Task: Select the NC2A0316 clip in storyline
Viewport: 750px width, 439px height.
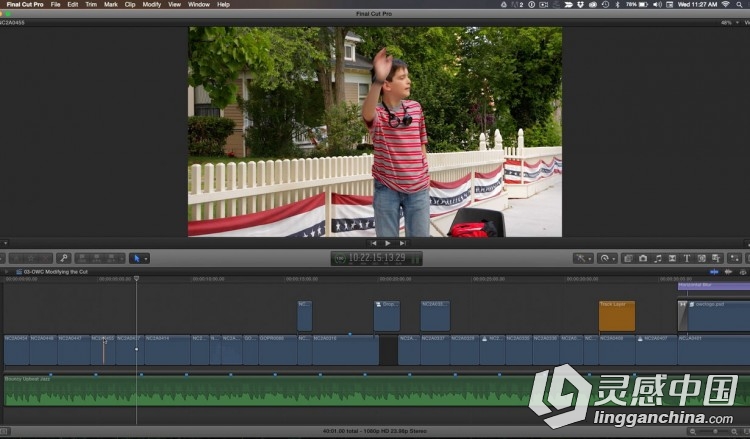Action: (x=345, y=350)
